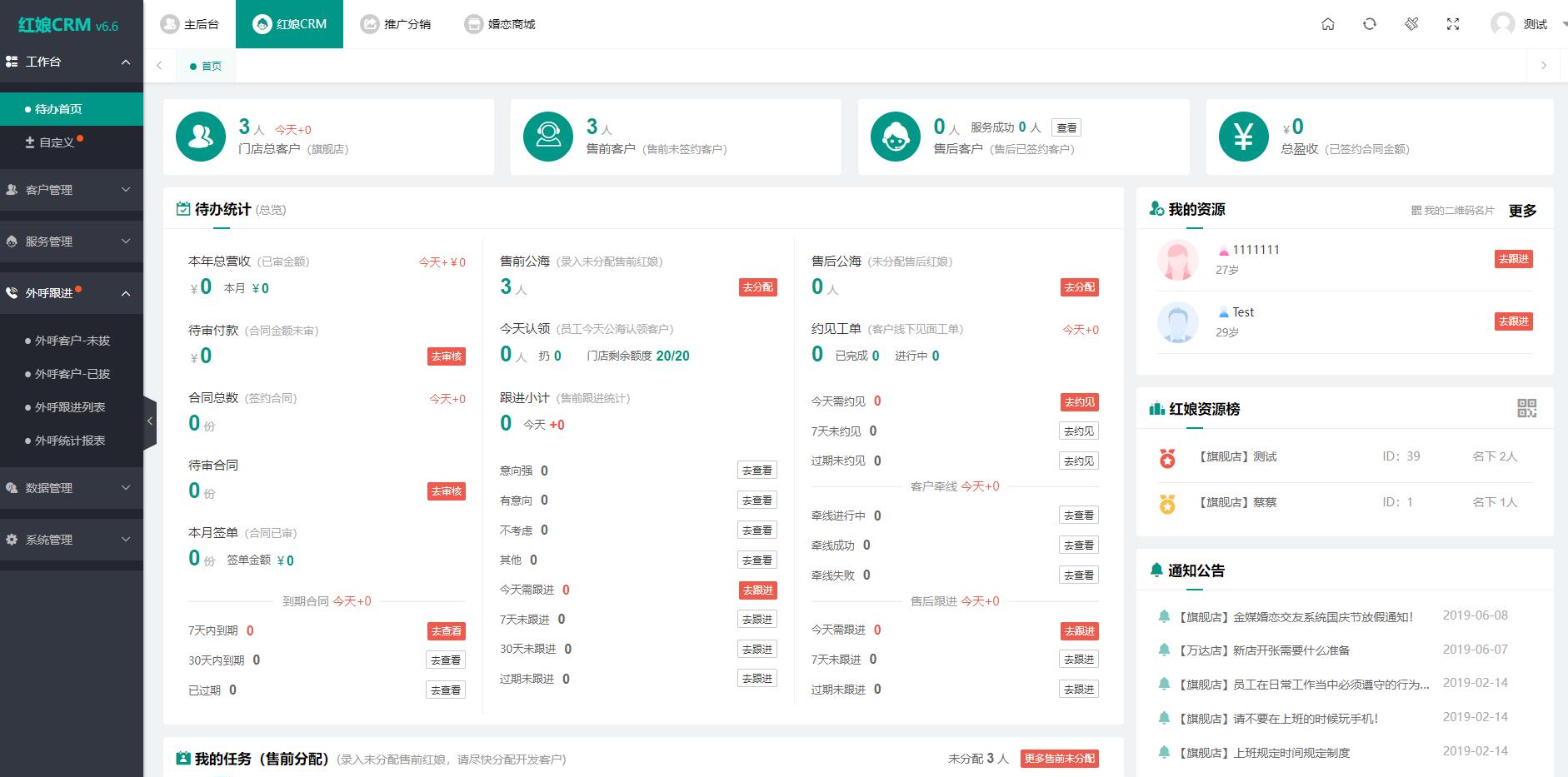The image size is (1568, 777).
Task: Click 去分配 button for 售前公海
Action: pyautogui.click(x=757, y=287)
